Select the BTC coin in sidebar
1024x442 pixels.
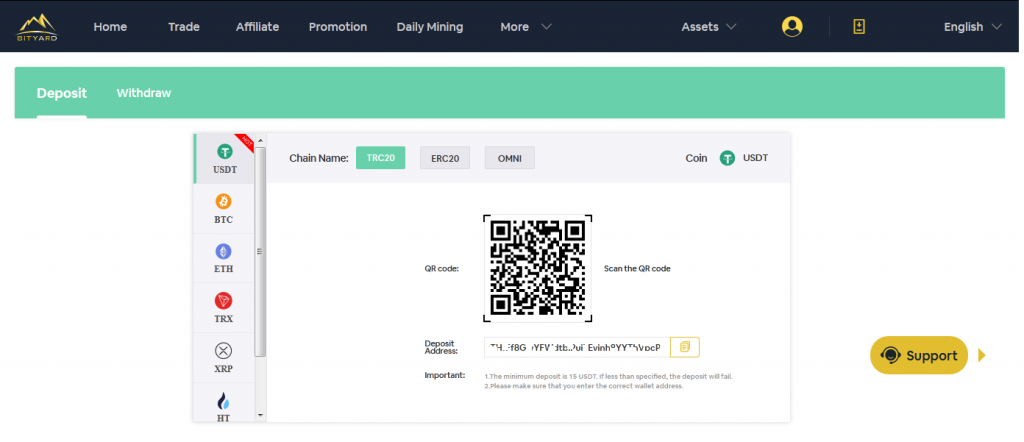click(x=224, y=208)
